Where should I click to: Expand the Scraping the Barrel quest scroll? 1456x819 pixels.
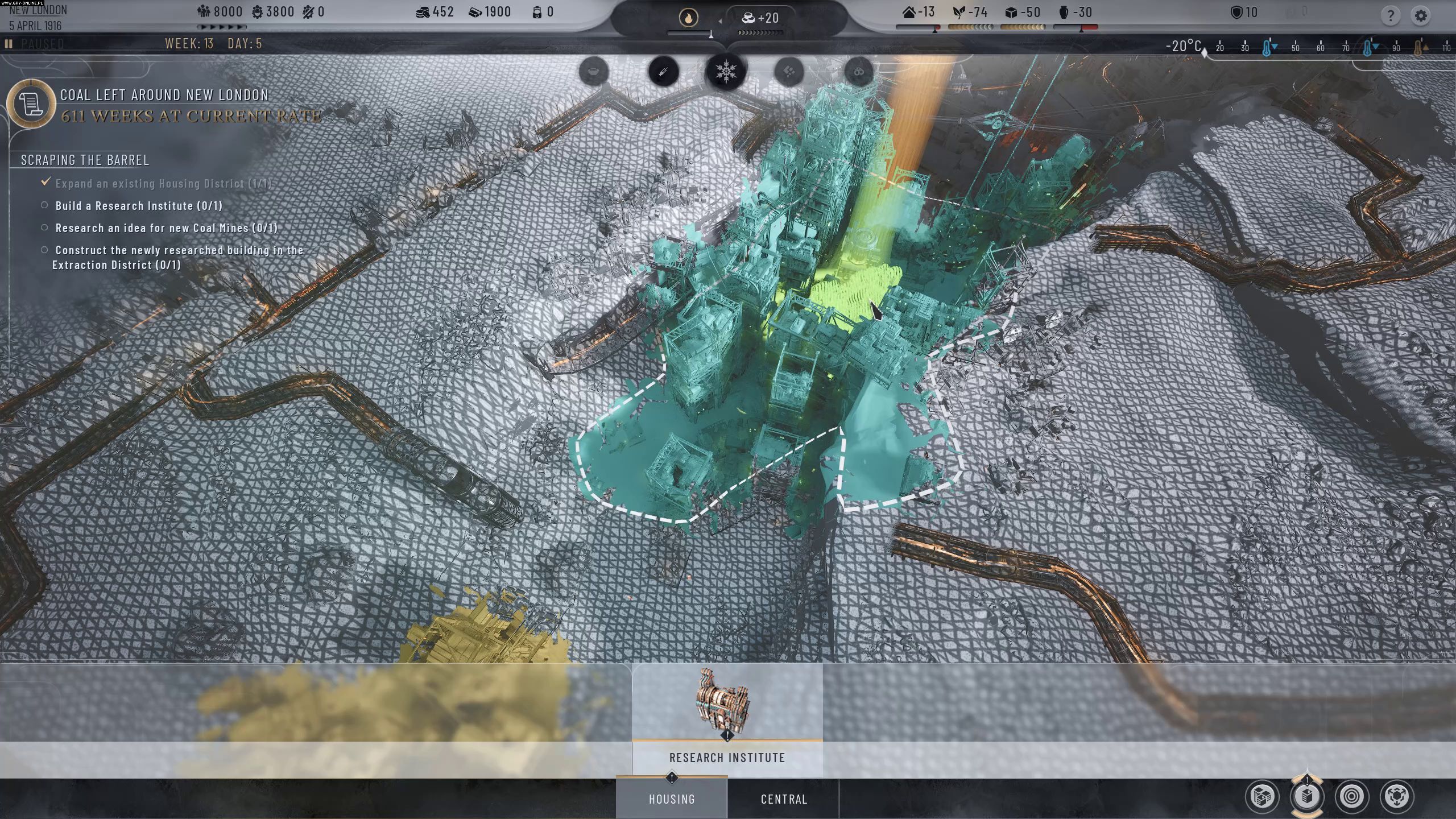31,104
